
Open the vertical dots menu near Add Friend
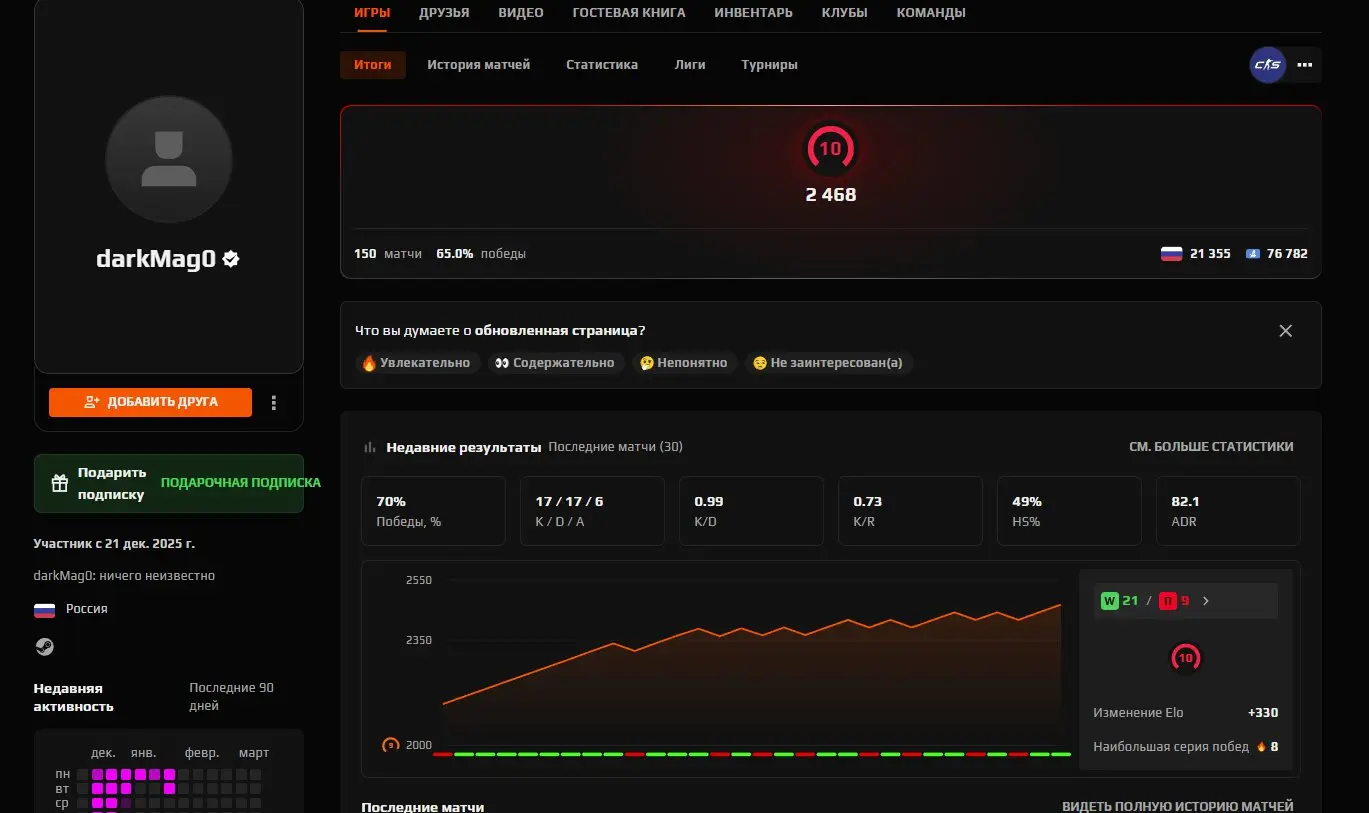click(x=274, y=402)
